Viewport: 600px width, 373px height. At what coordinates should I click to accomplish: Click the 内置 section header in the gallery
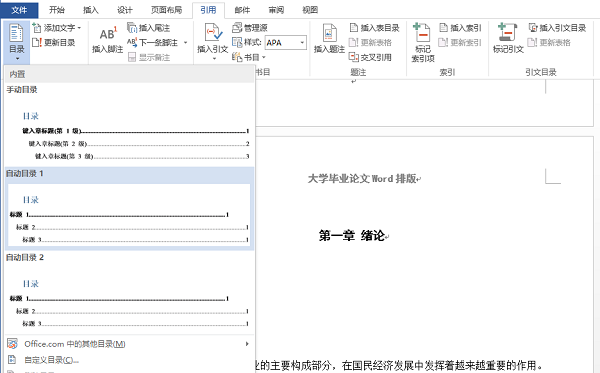pos(129,74)
